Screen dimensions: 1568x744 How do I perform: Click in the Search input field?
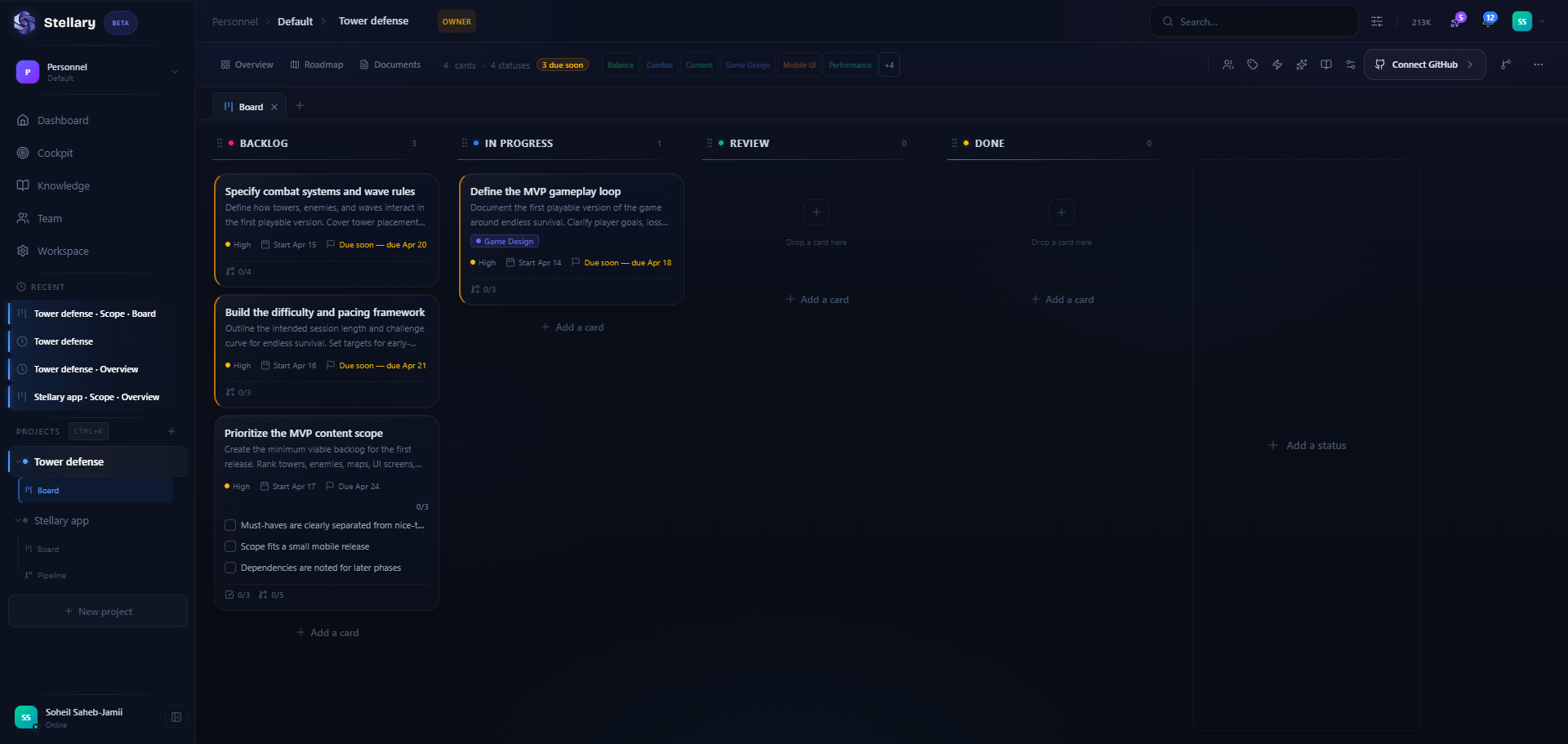point(1254,21)
